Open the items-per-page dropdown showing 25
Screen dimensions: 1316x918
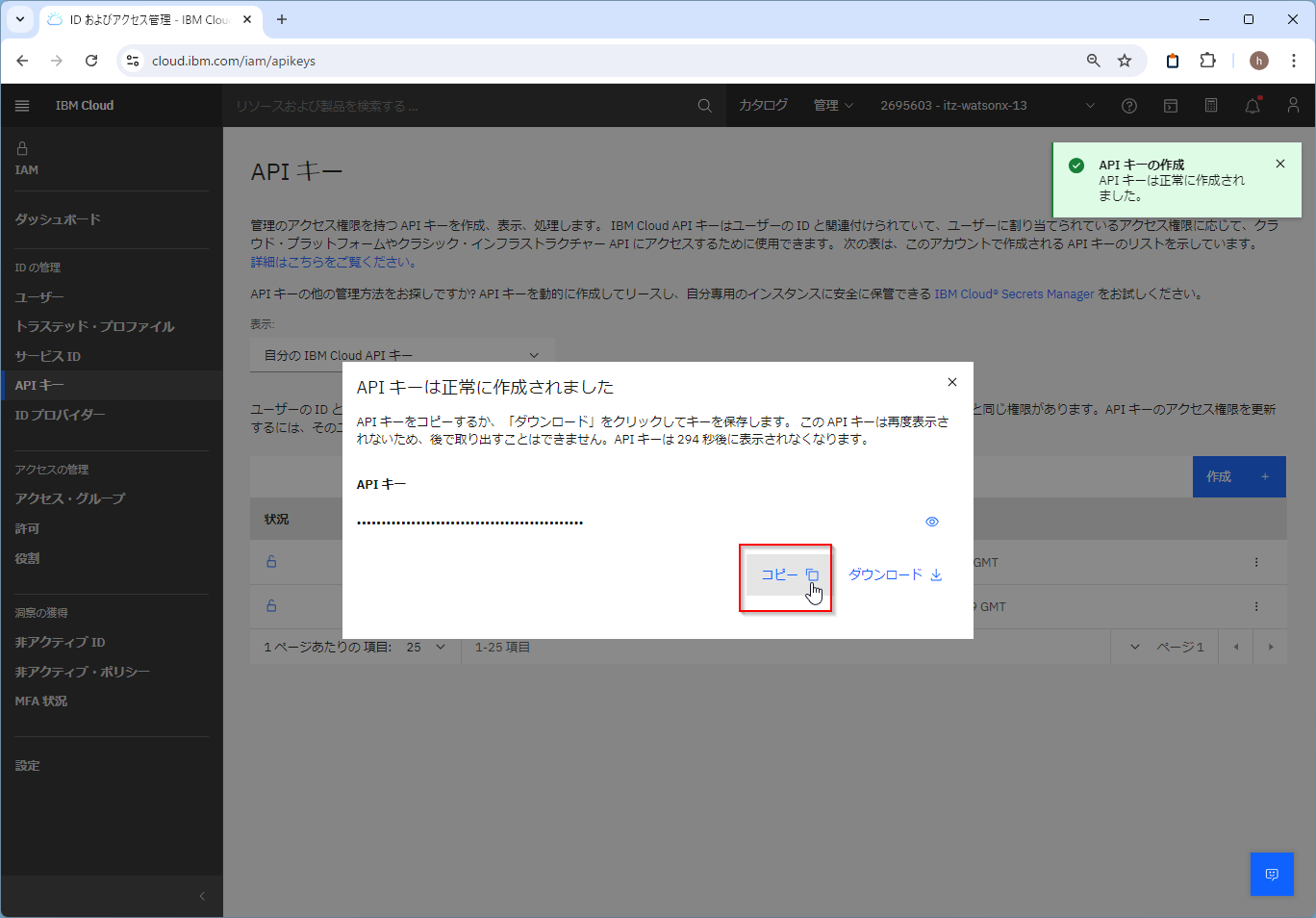[425, 648]
